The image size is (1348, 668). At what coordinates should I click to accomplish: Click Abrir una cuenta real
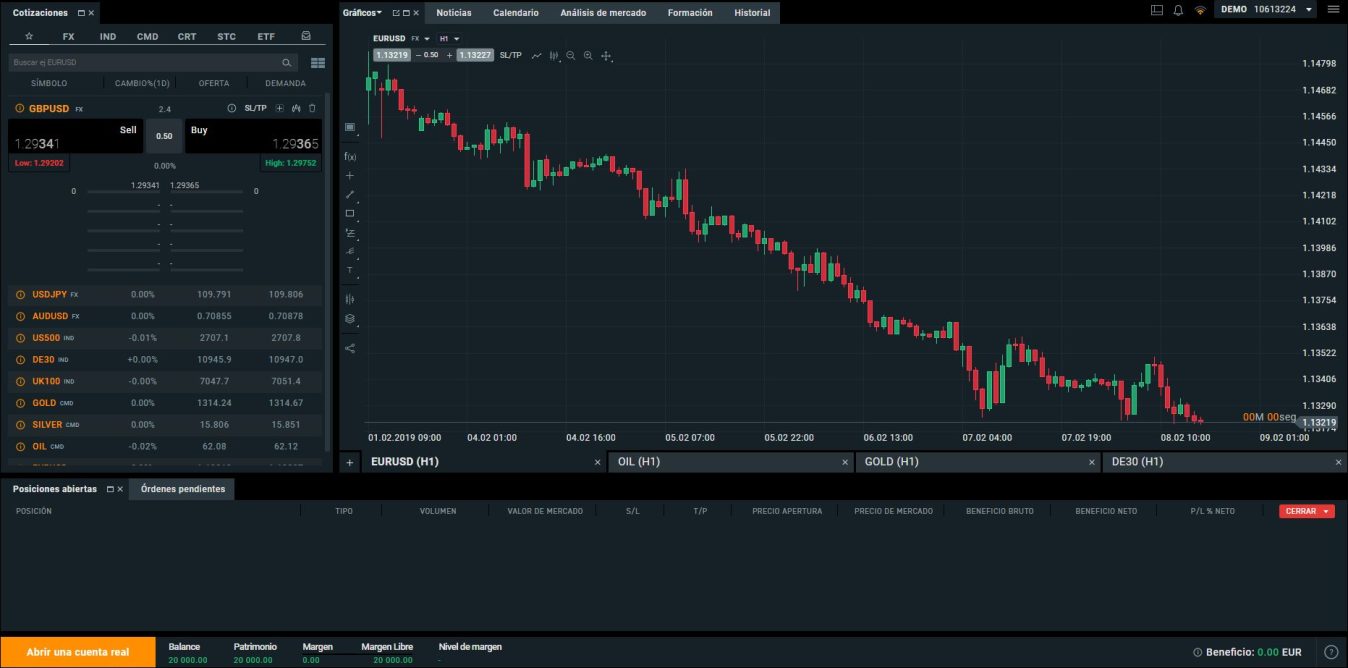(x=78, y=652)
